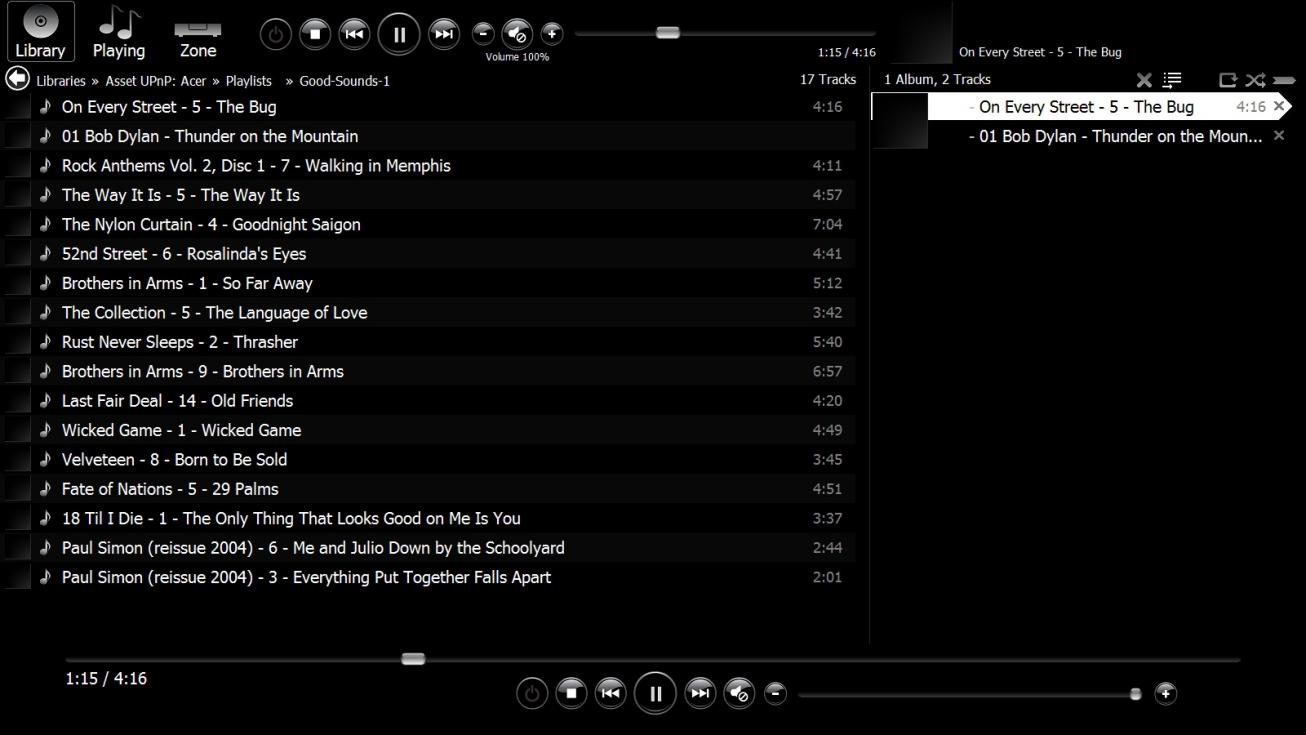This screenshot has width=1306, height=735.
Task: Jump to previous track from bottom controls
Action: pyautogui.click(x=611, y=693)
